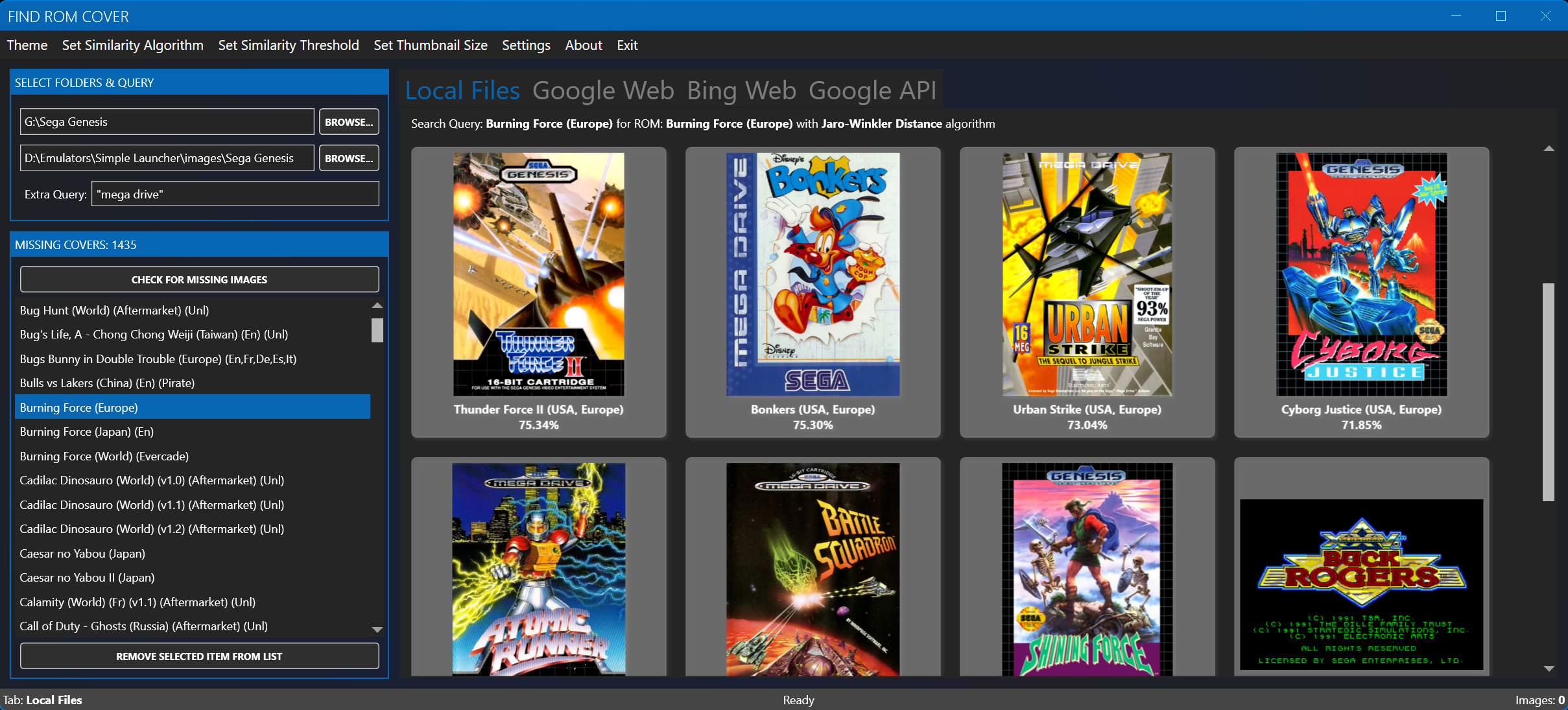Select Burning Force (Japan) (En)
This screenshot has height=710, width=1568.
[x=193, y=432]
